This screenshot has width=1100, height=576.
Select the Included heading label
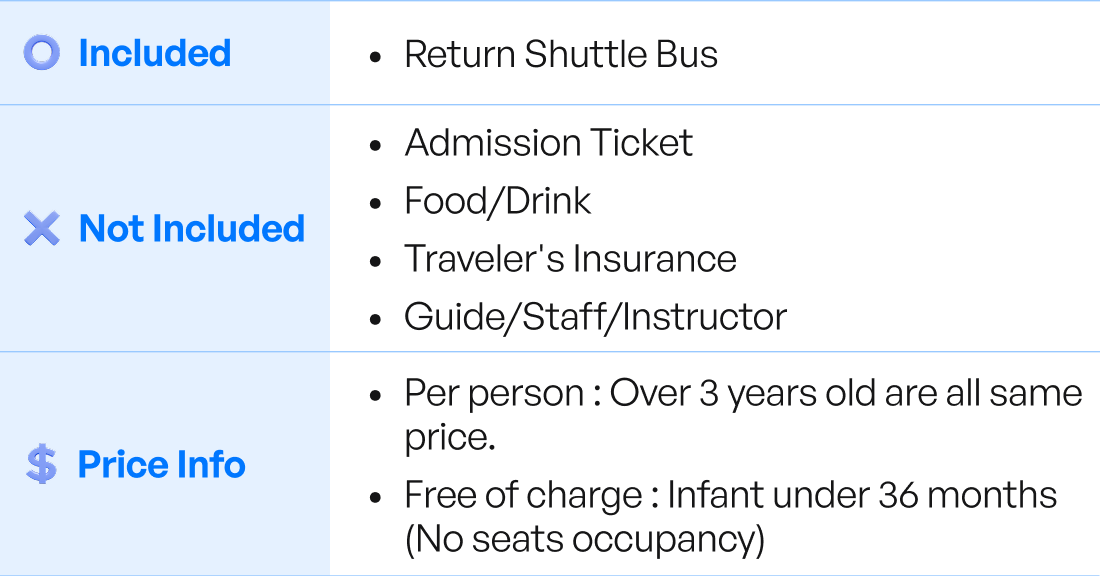(154, 53)
